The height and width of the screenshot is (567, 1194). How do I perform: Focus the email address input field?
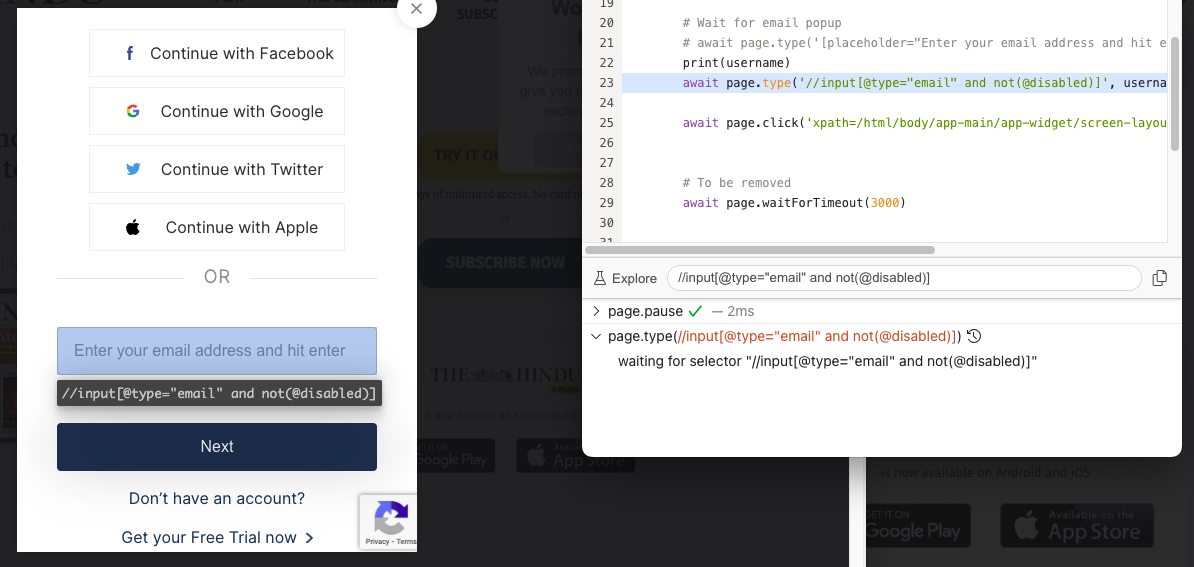click(217, 351)
